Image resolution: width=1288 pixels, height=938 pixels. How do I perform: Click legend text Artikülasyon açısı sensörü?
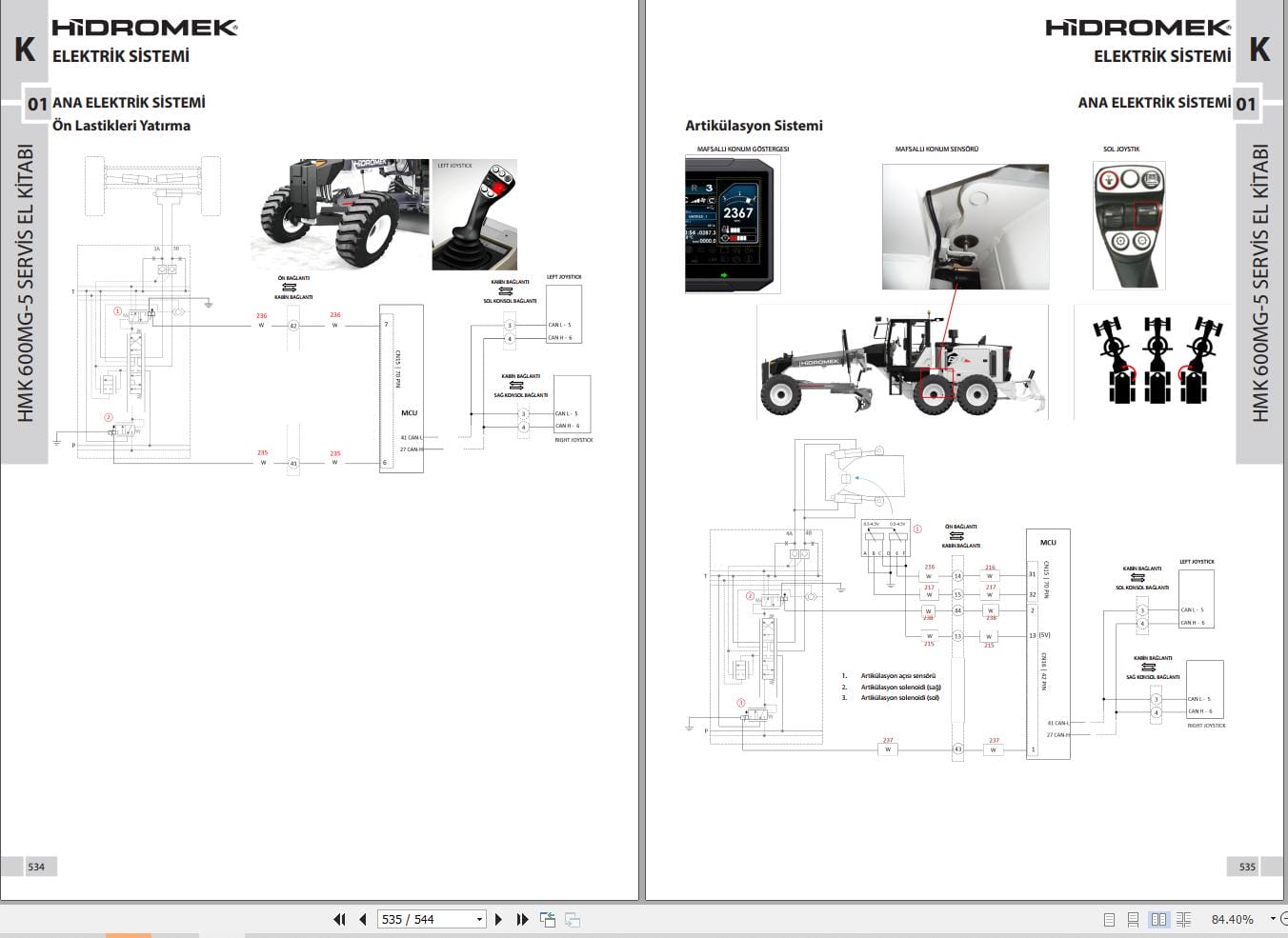tap(898, 675)
